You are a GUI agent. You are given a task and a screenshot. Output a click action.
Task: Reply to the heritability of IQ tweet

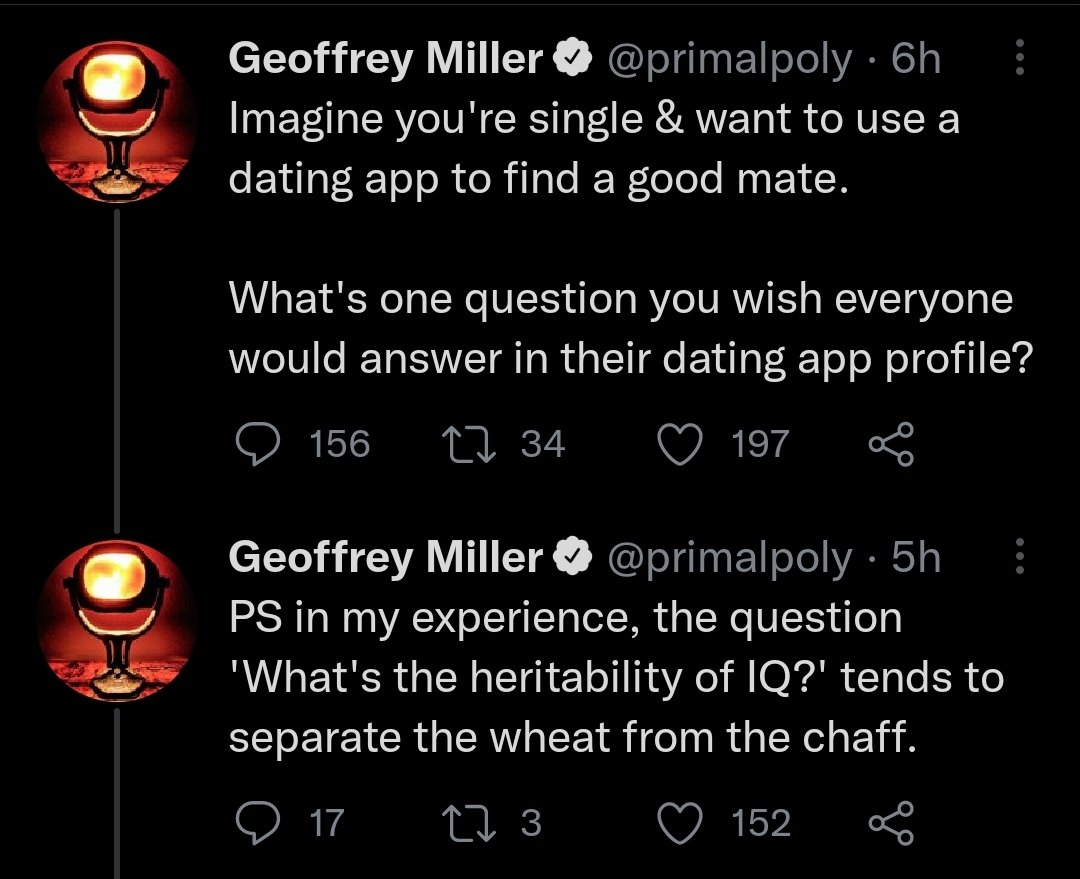click(x=260, y=823)
